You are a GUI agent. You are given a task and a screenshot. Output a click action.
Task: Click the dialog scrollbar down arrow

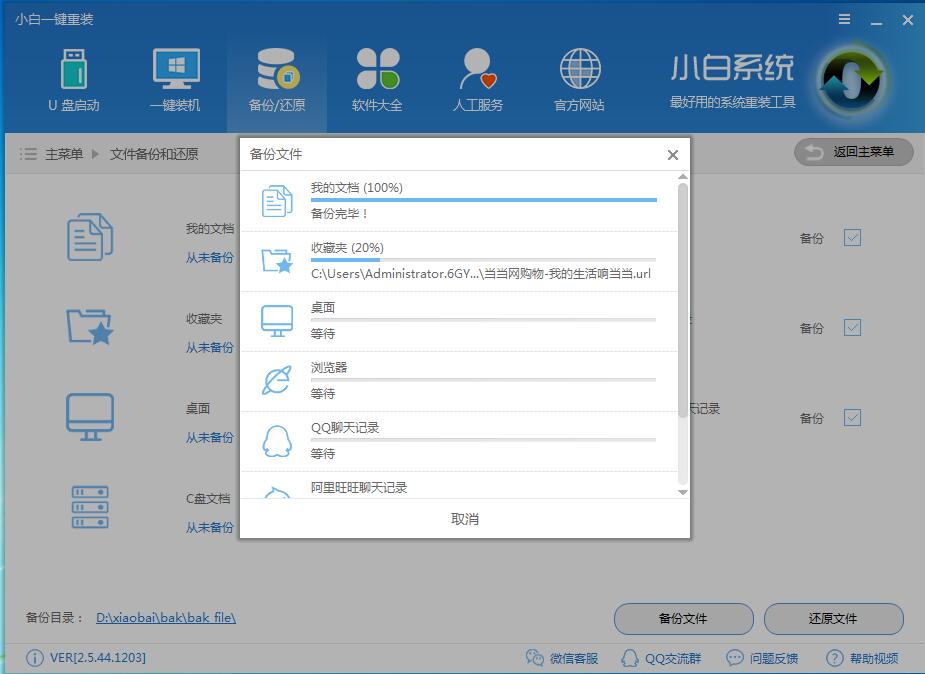tap(681, 493)
